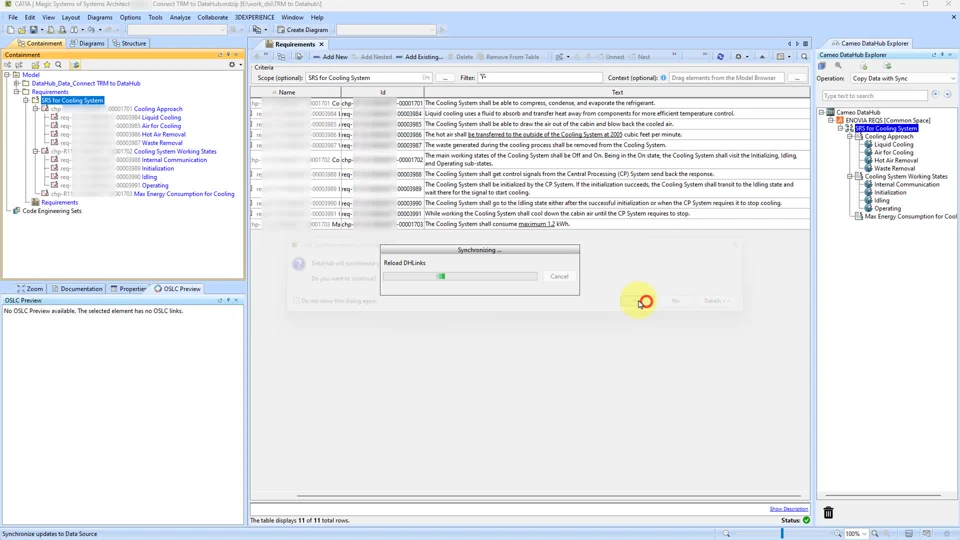Click the favorites star icon in Containment toolbar
Viewport: 960px width, 540px height.
click(x=47, y=64)
